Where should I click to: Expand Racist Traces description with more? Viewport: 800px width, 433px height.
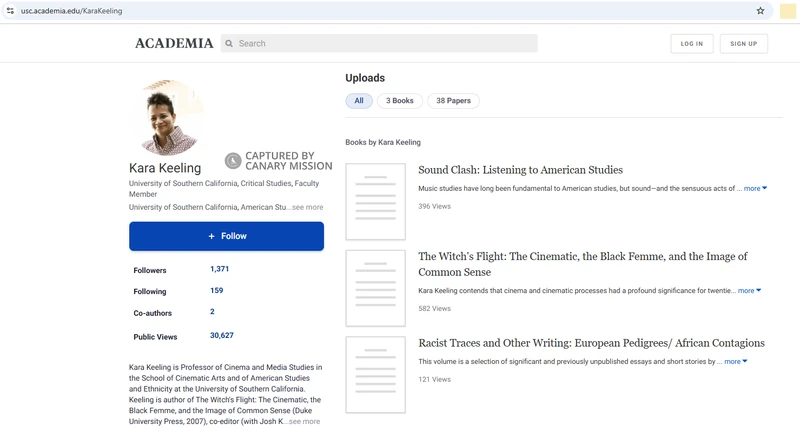pos(735,361)
